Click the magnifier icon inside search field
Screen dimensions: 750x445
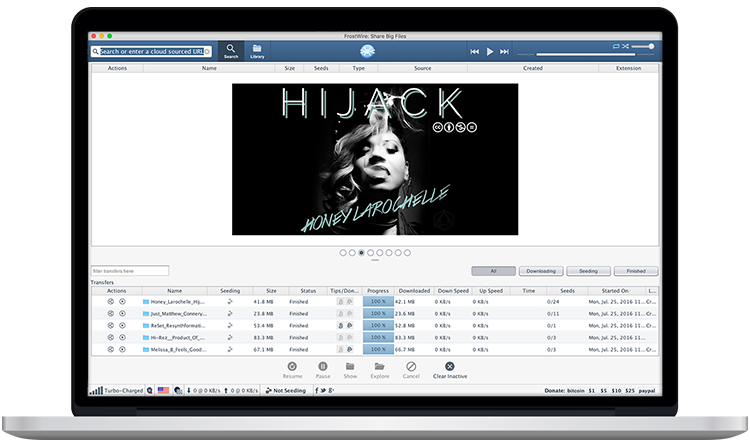tap(96, 51)
